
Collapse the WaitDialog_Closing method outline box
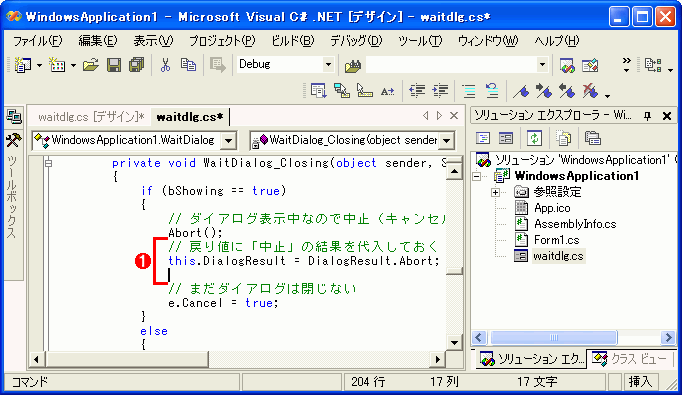(48, 164)
